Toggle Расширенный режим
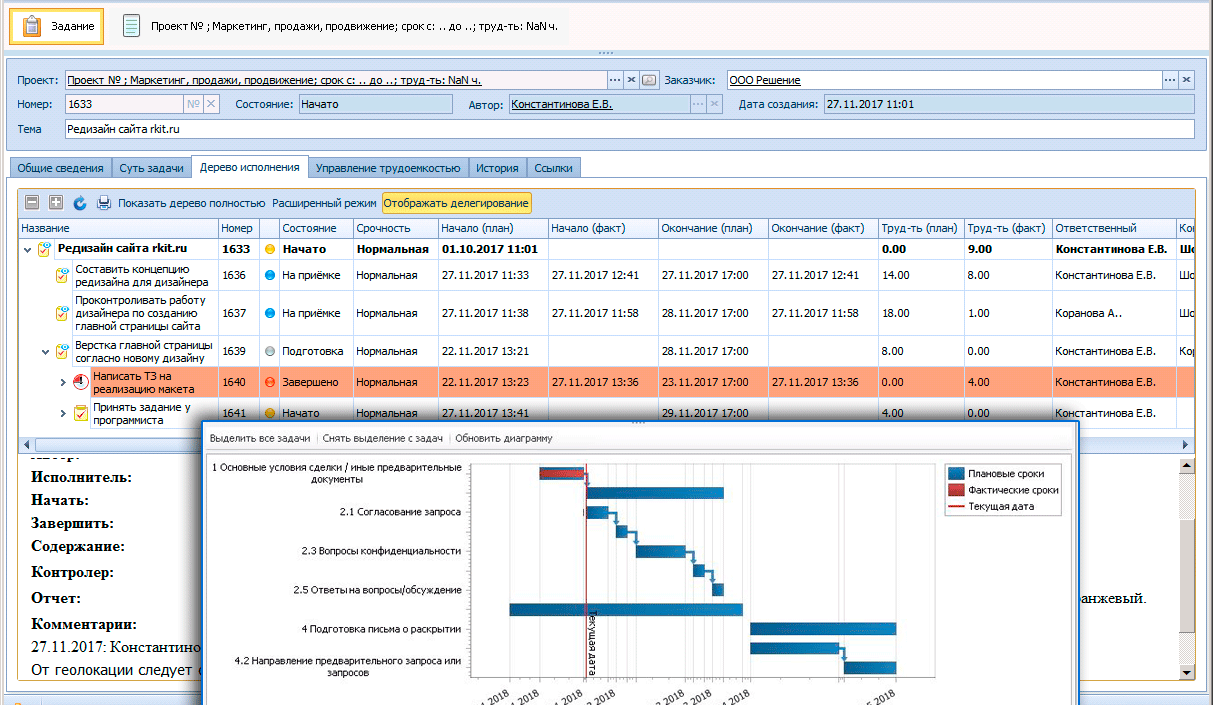The image size is (1213, 705). coord(324,203)
